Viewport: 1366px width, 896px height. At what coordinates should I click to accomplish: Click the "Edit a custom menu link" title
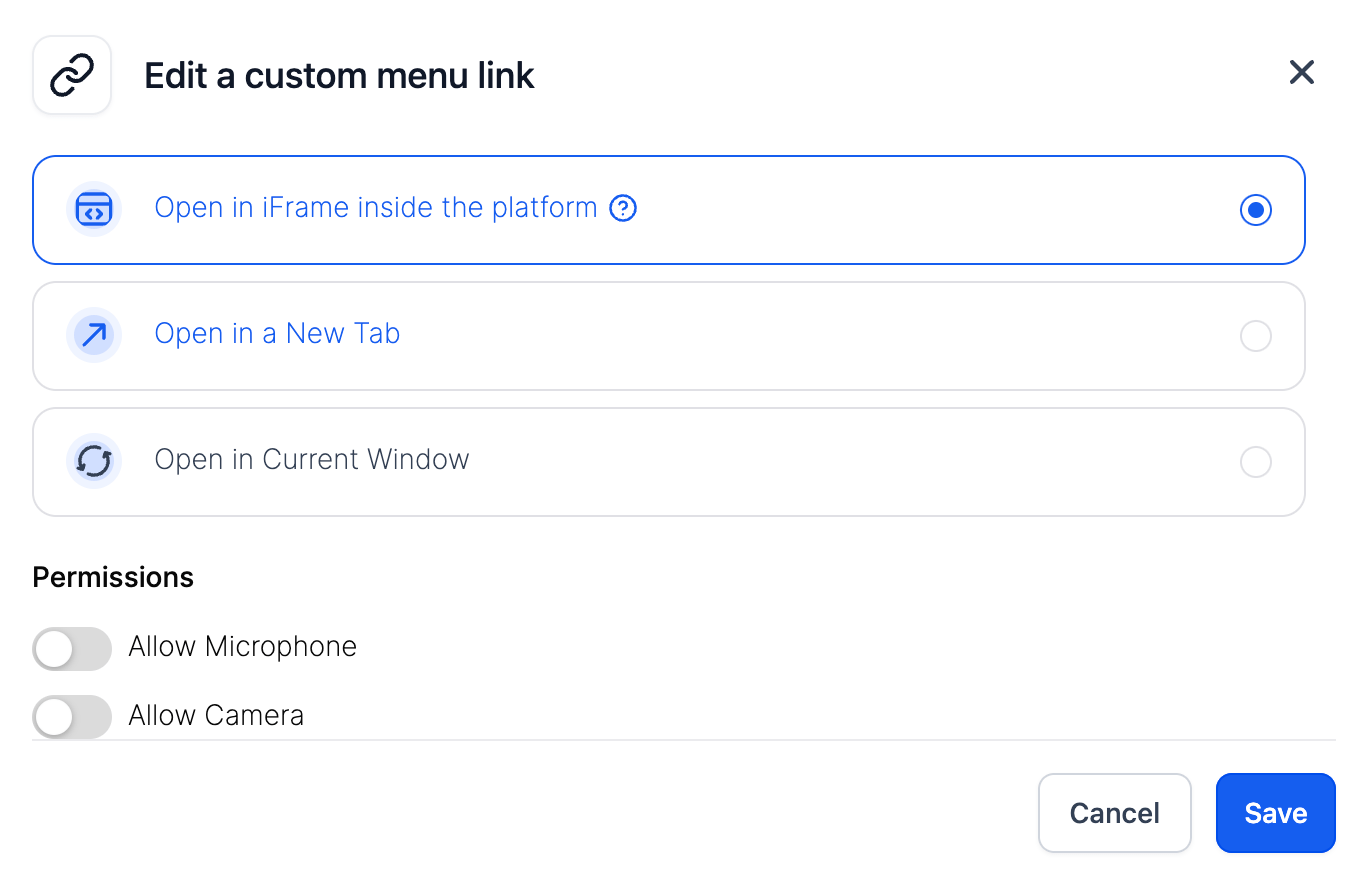(339, 76)
